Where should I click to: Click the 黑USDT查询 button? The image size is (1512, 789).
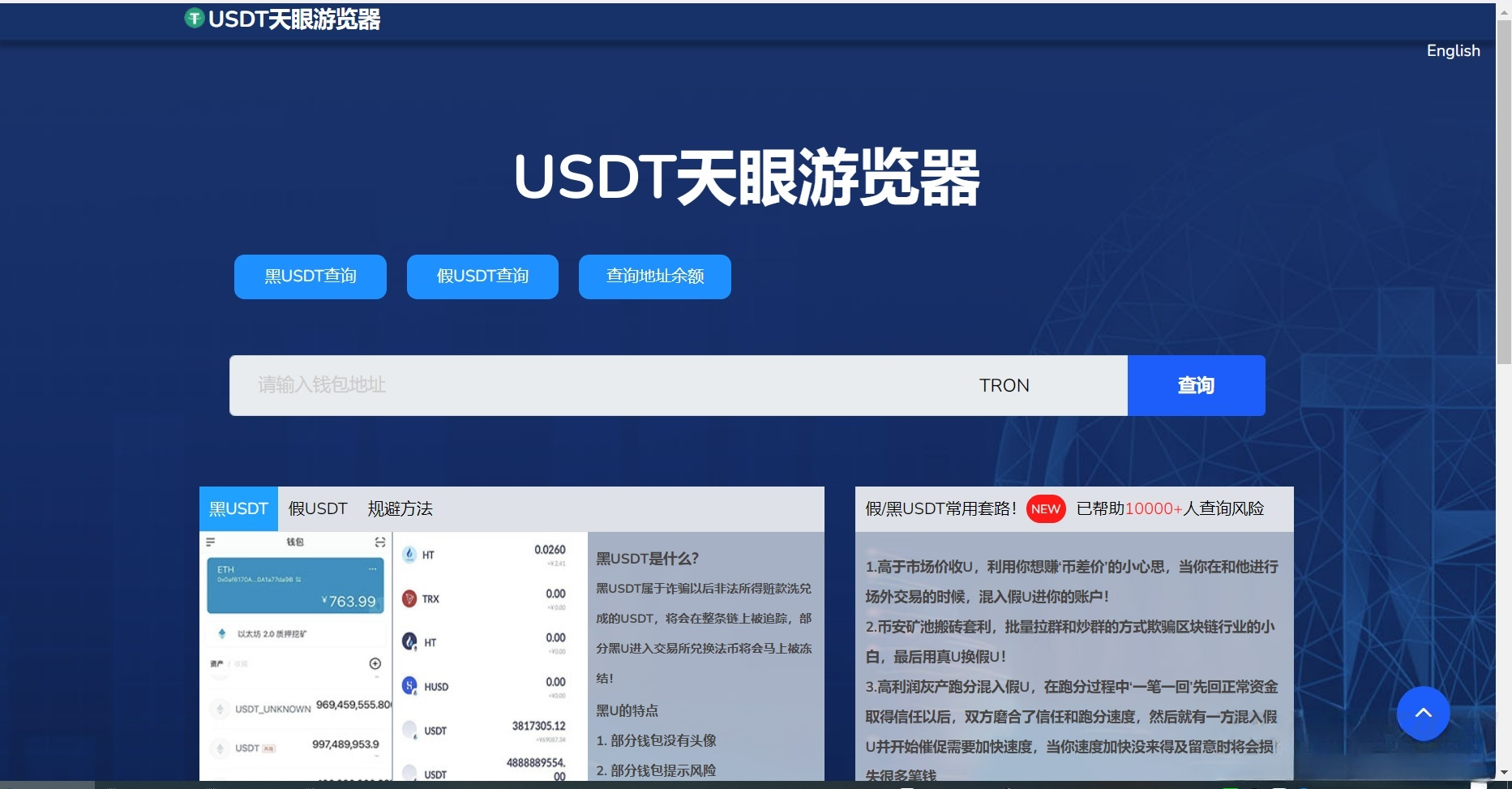click(310, 277)
